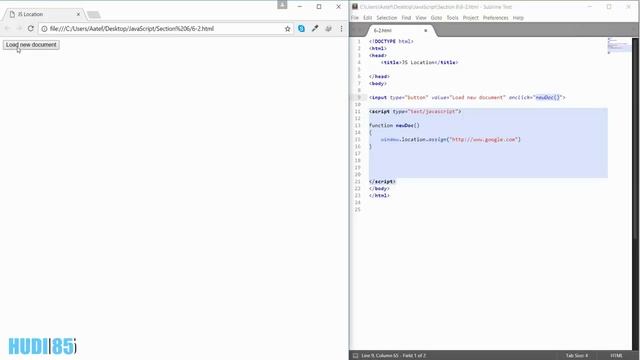Image resolution: width=640 pixels, height=360 pixels.
Task: Close the JS Location browser tab
Action: pos(78,14)
